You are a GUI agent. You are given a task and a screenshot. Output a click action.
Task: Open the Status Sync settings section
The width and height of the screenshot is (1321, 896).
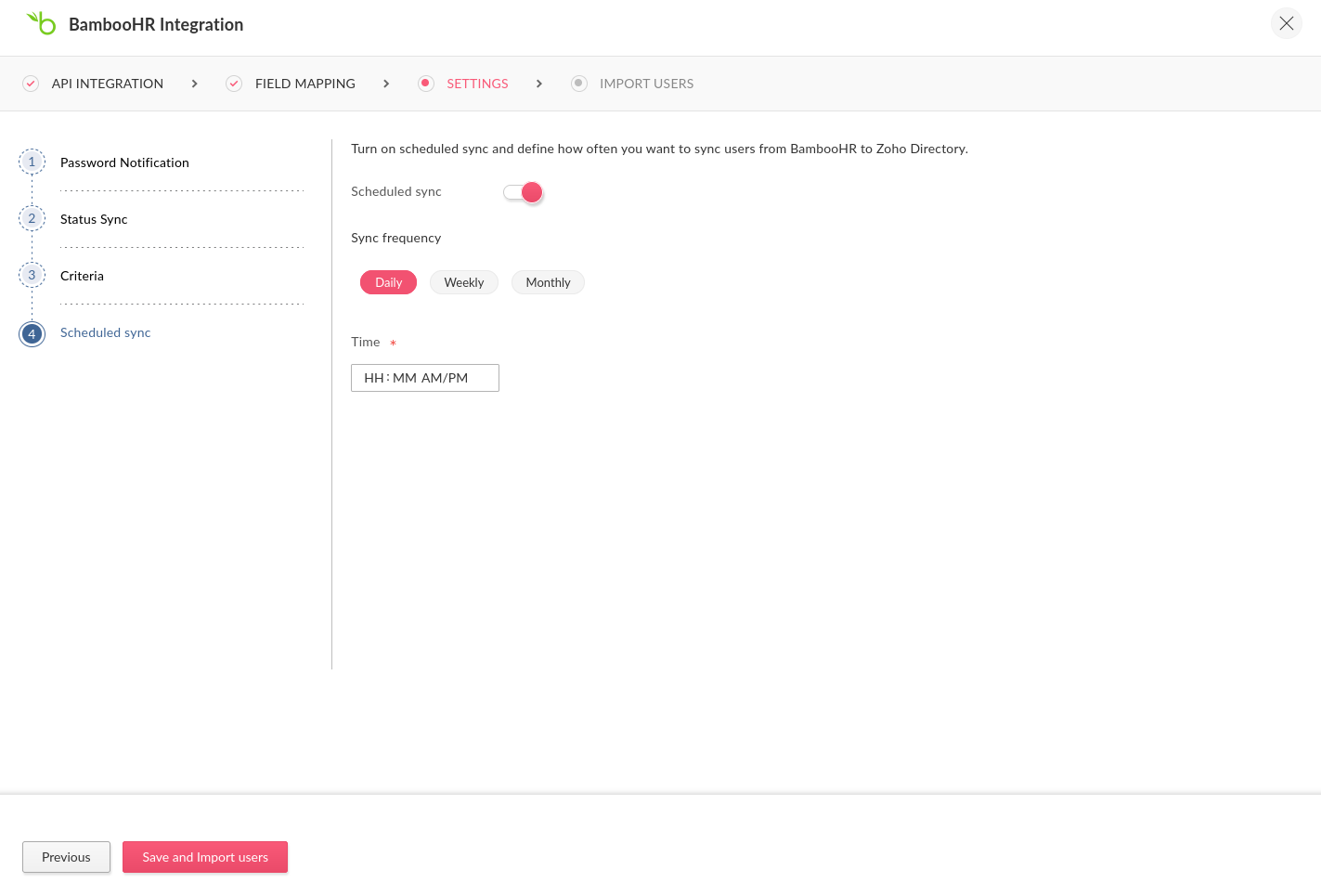click(x=94, y=219)
